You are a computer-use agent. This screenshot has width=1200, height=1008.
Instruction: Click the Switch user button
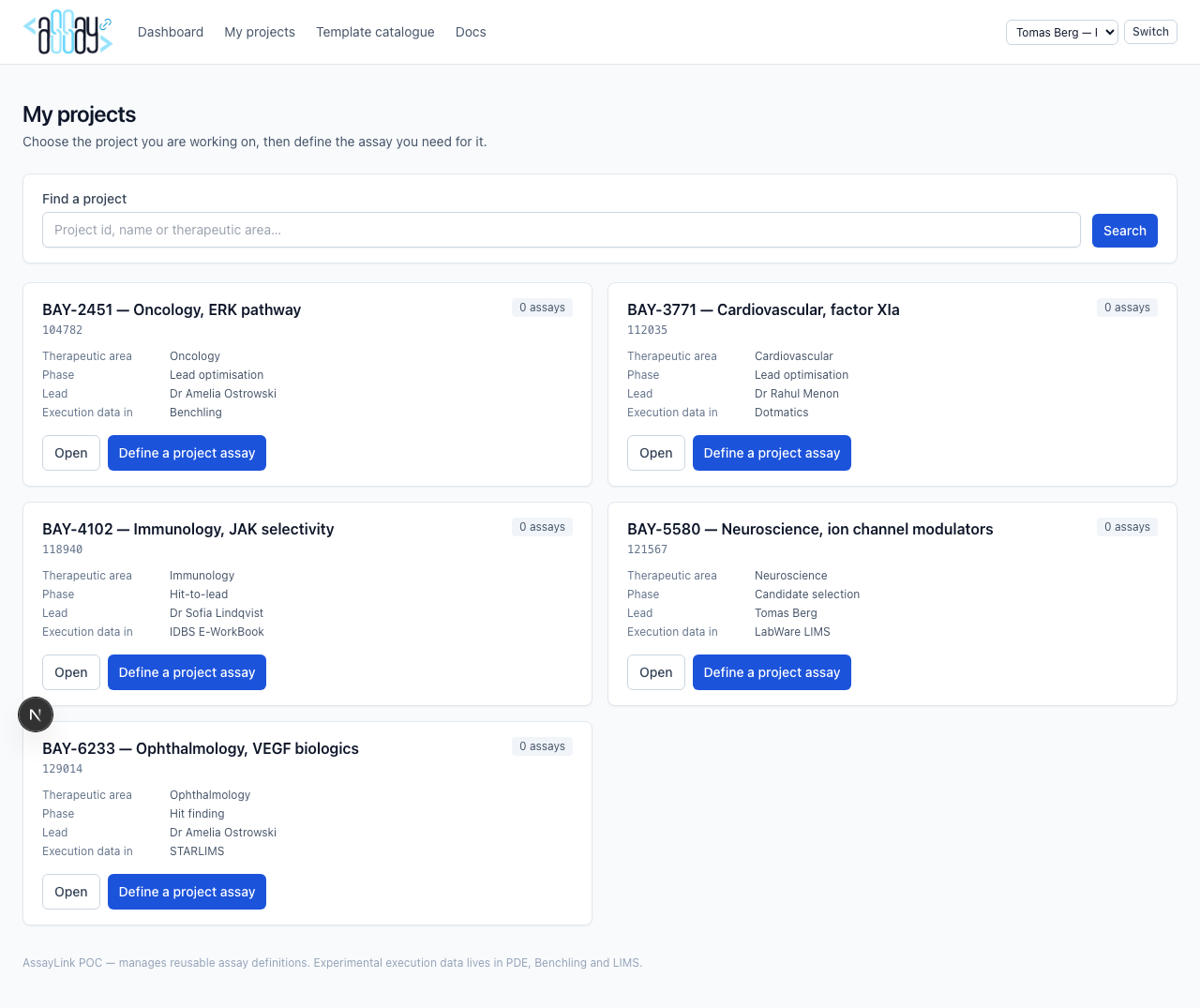click(1150, 32)
